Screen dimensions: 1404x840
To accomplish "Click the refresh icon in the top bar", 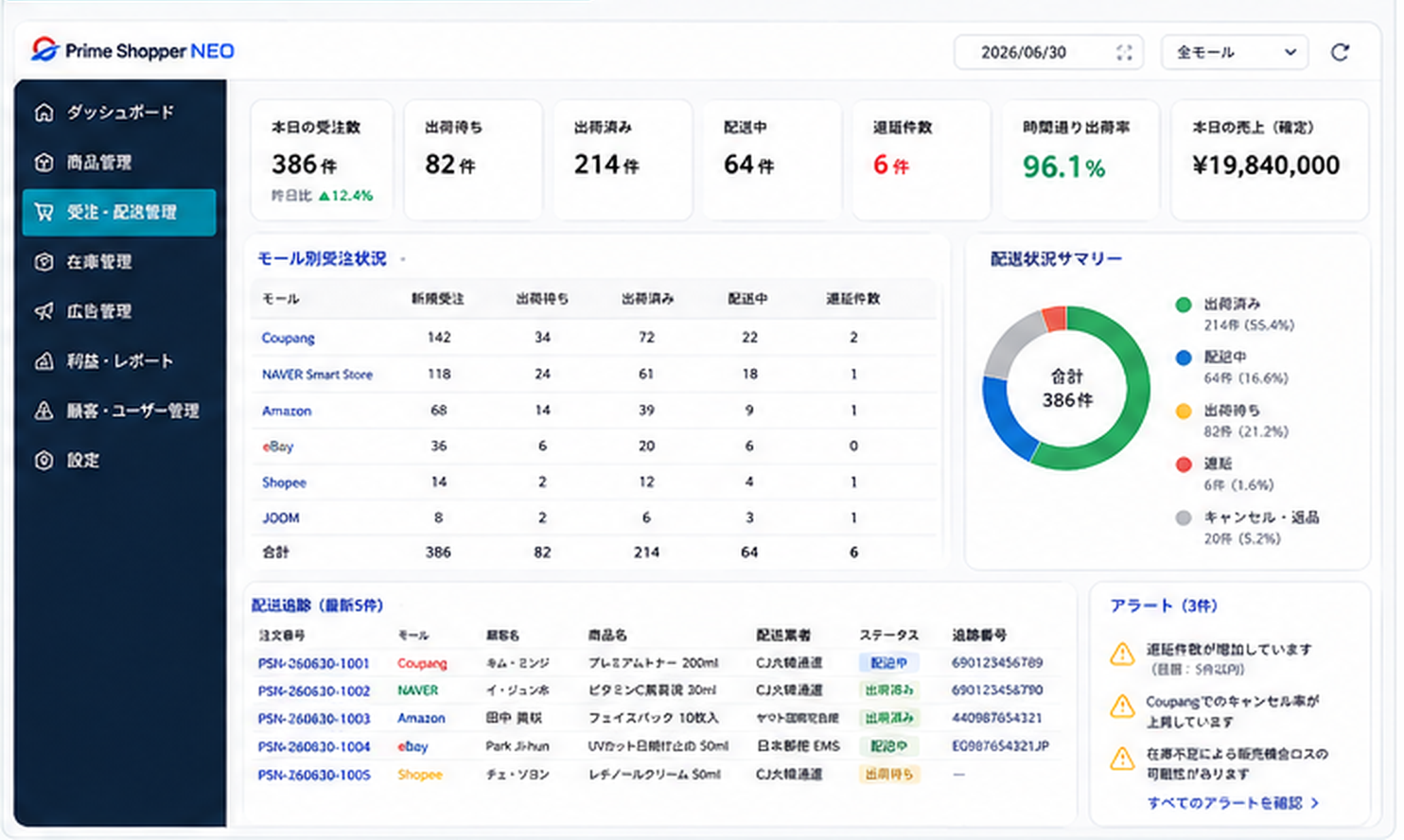I will coord(1340,52).
